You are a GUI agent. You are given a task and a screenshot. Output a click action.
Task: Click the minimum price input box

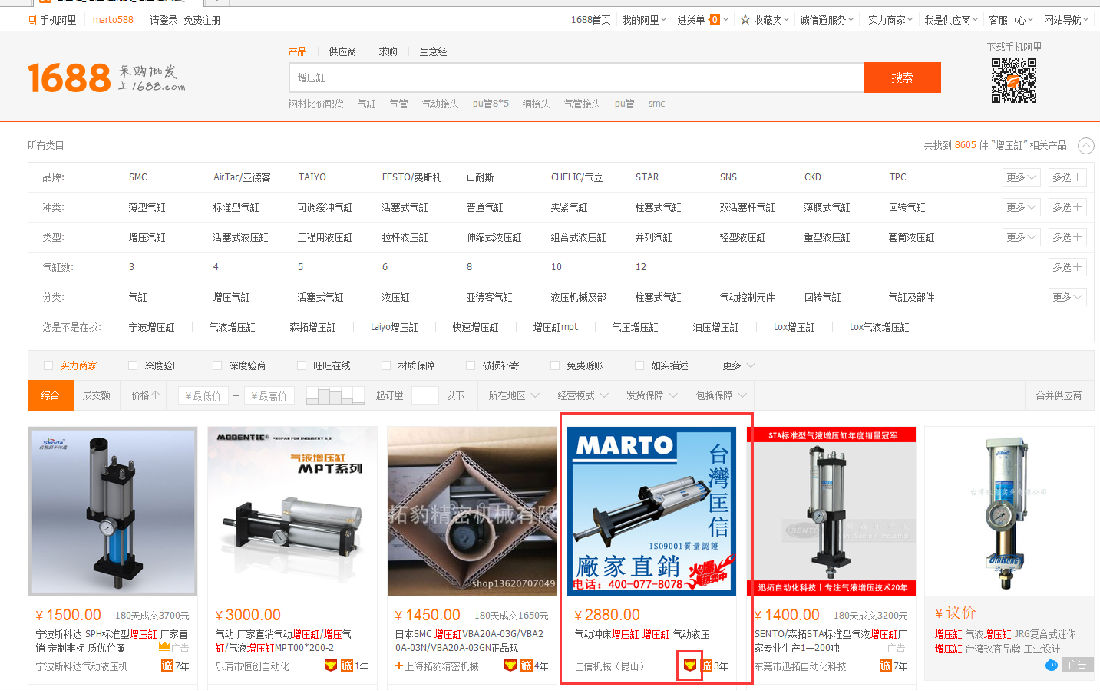(202, 396)
